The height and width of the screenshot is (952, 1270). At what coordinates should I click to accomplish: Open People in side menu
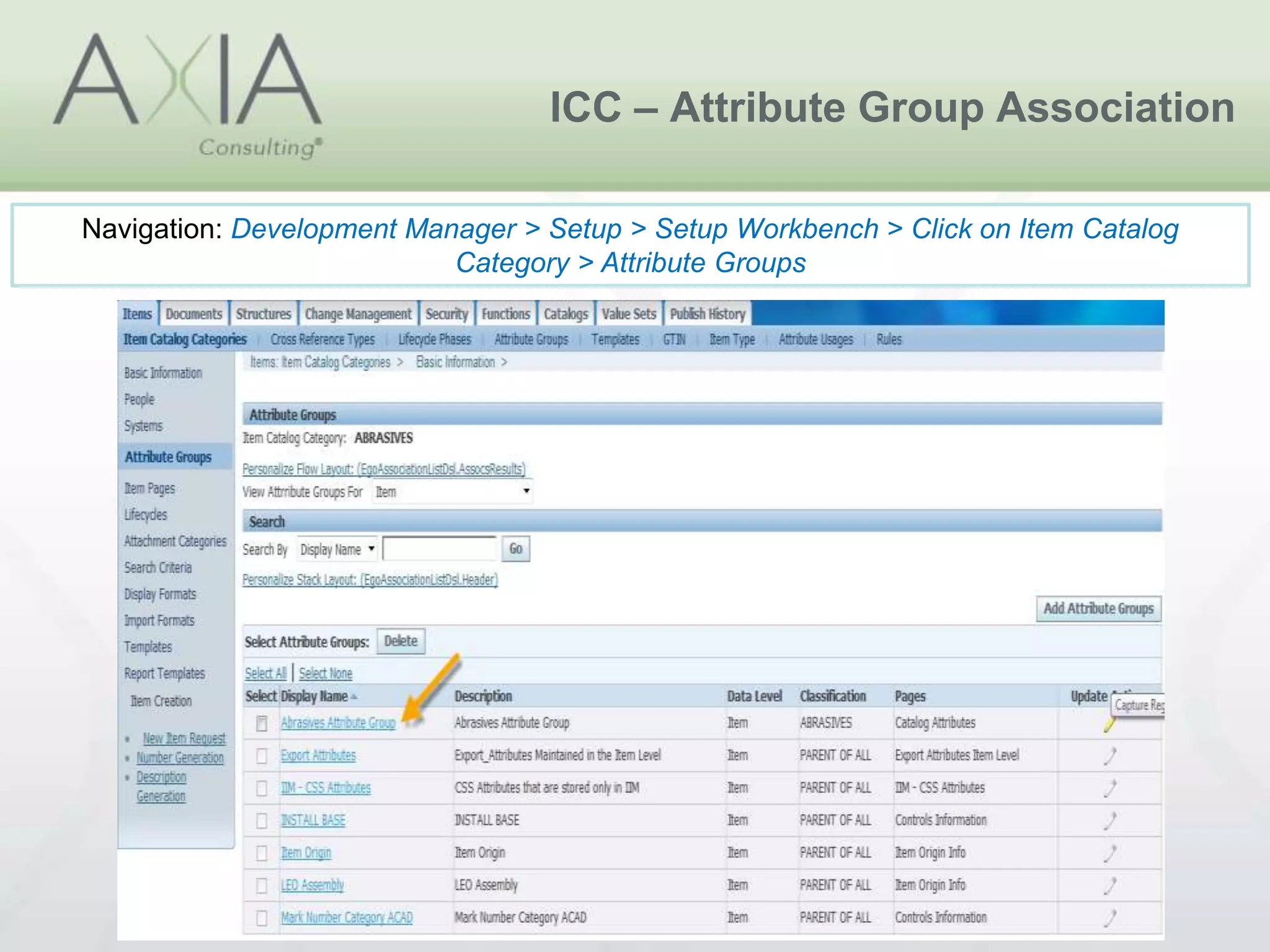tap(139, 400)
